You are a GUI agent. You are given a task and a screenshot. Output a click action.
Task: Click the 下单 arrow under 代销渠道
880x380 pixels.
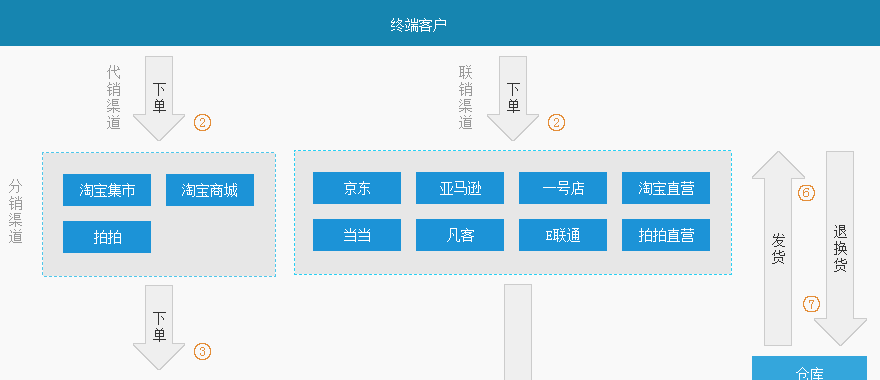159,98
